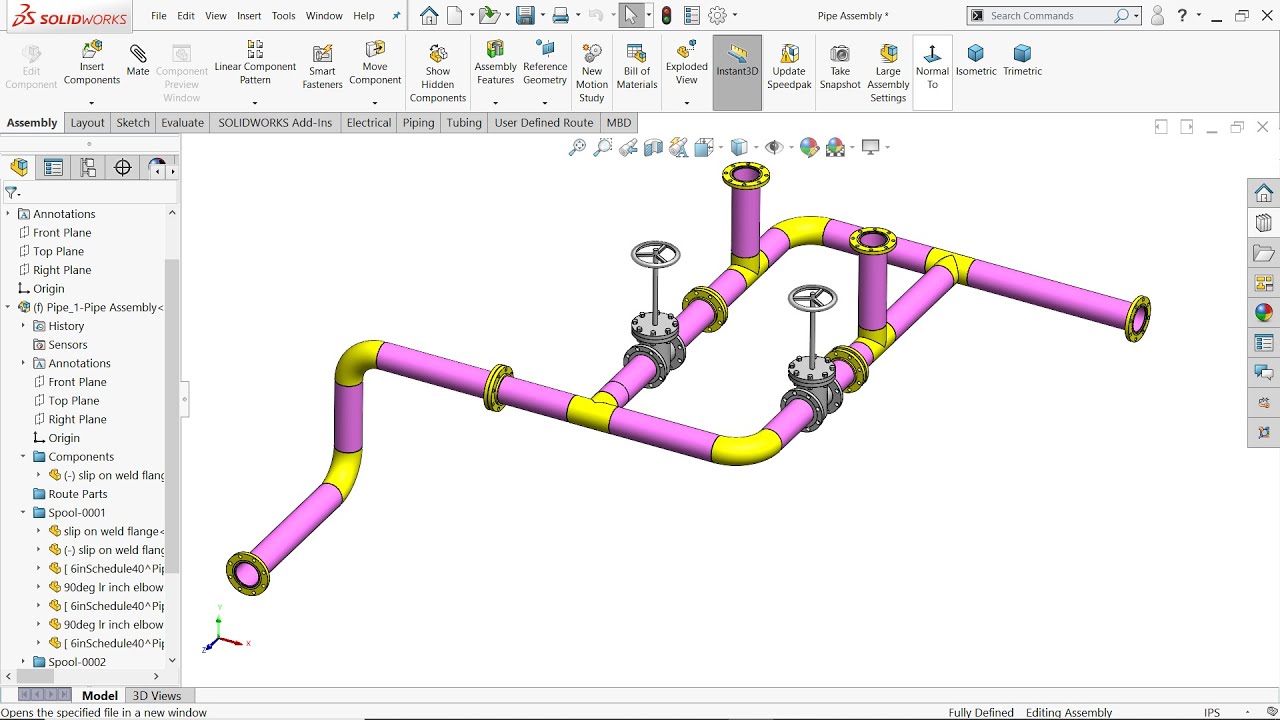
Task: Collapse the Components folder
Action: click(23, 457)
